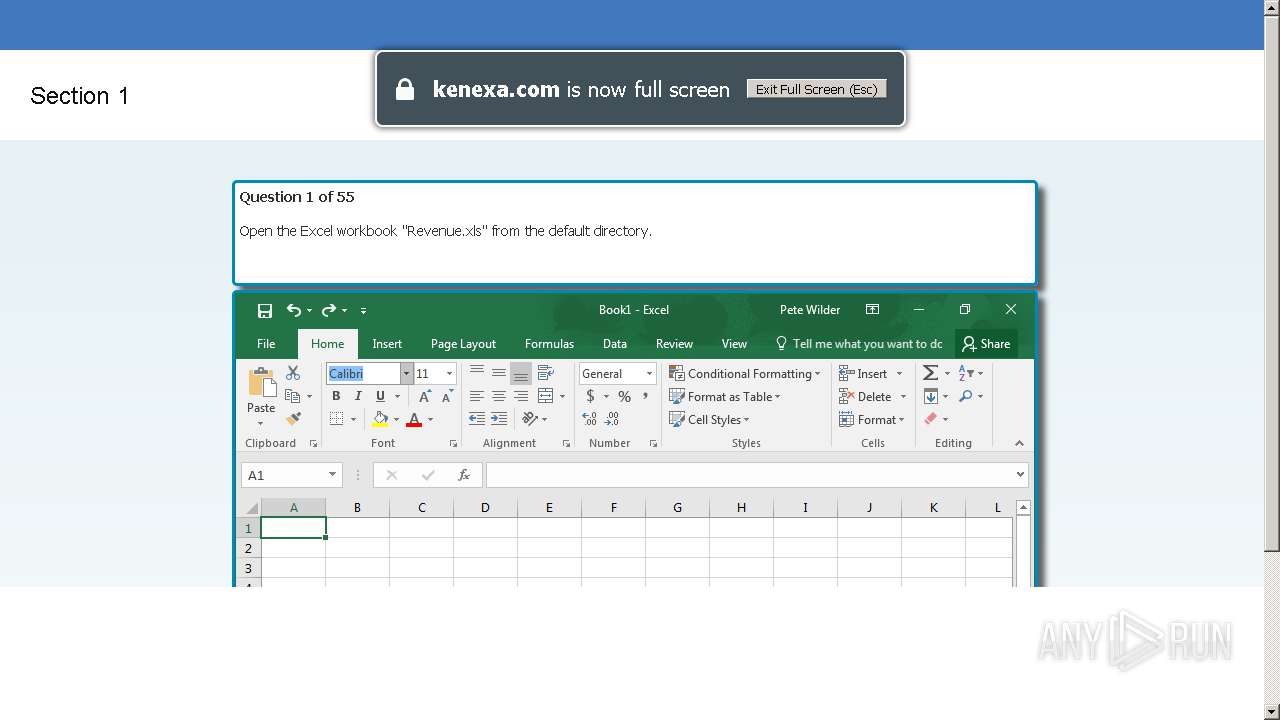Click the Exit Full Screen (Esc) button
The image size is (1280, 720).
click(816, 89)
